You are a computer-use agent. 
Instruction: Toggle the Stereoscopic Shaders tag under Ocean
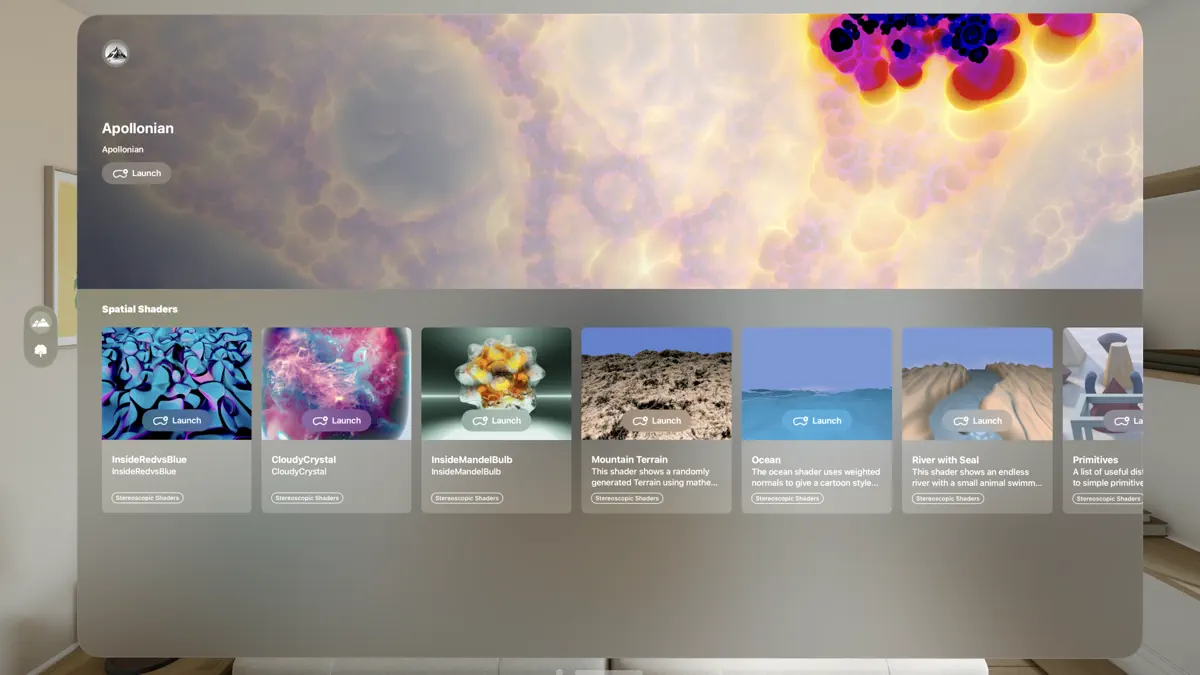click(x=786, y=498)
